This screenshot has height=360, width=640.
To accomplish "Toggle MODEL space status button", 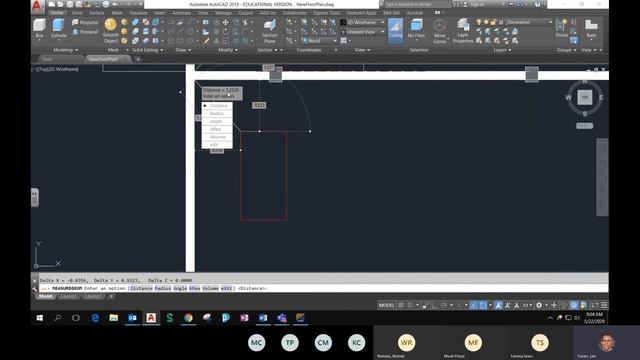I will [x=386, y=305].
